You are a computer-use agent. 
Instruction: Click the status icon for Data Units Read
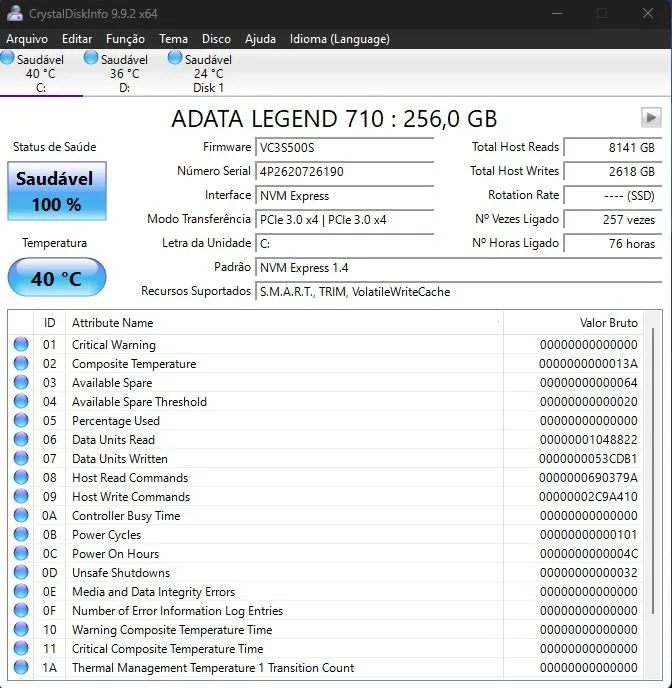(x=21, y=439)
